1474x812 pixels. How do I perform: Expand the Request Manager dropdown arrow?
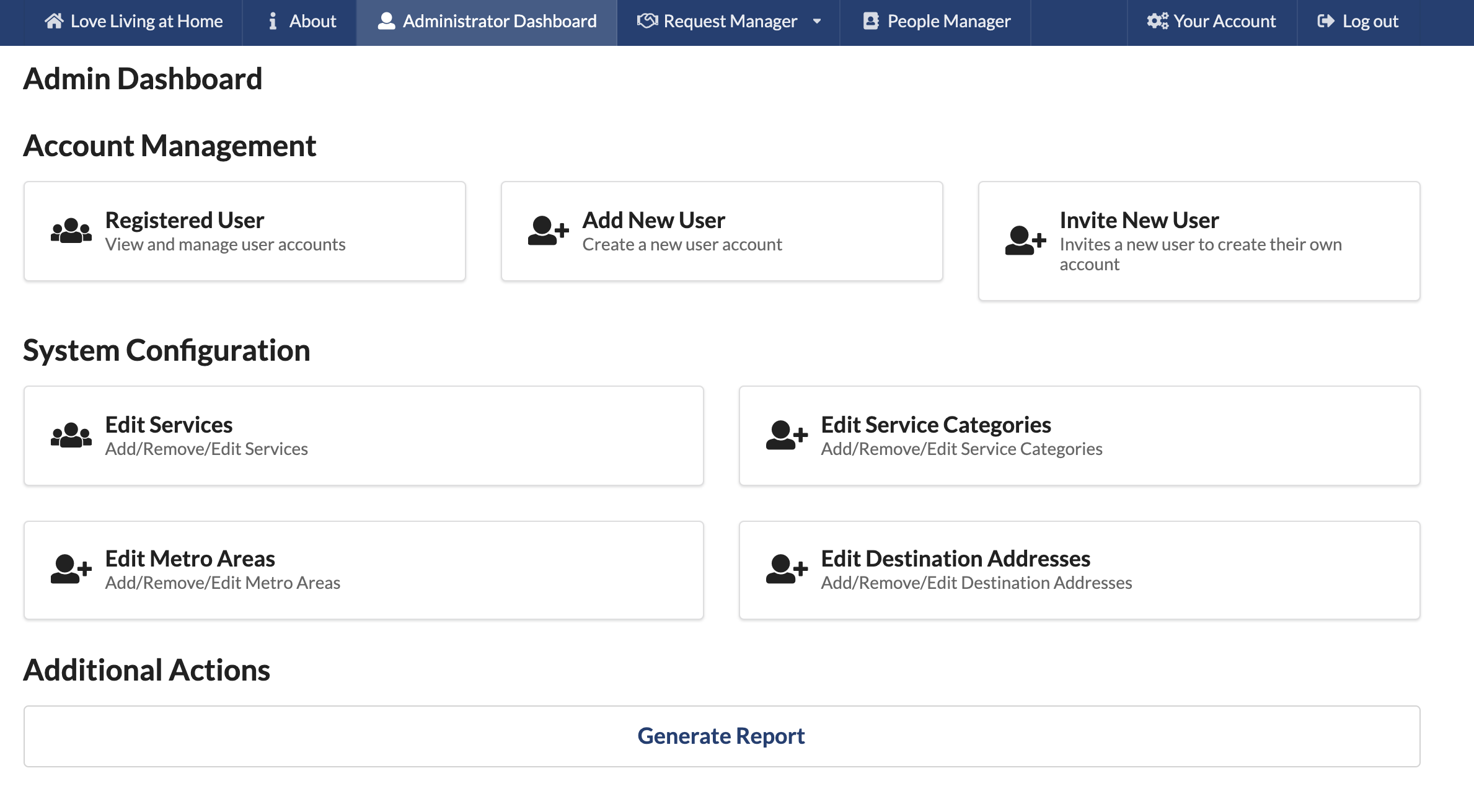coord(817,21)
